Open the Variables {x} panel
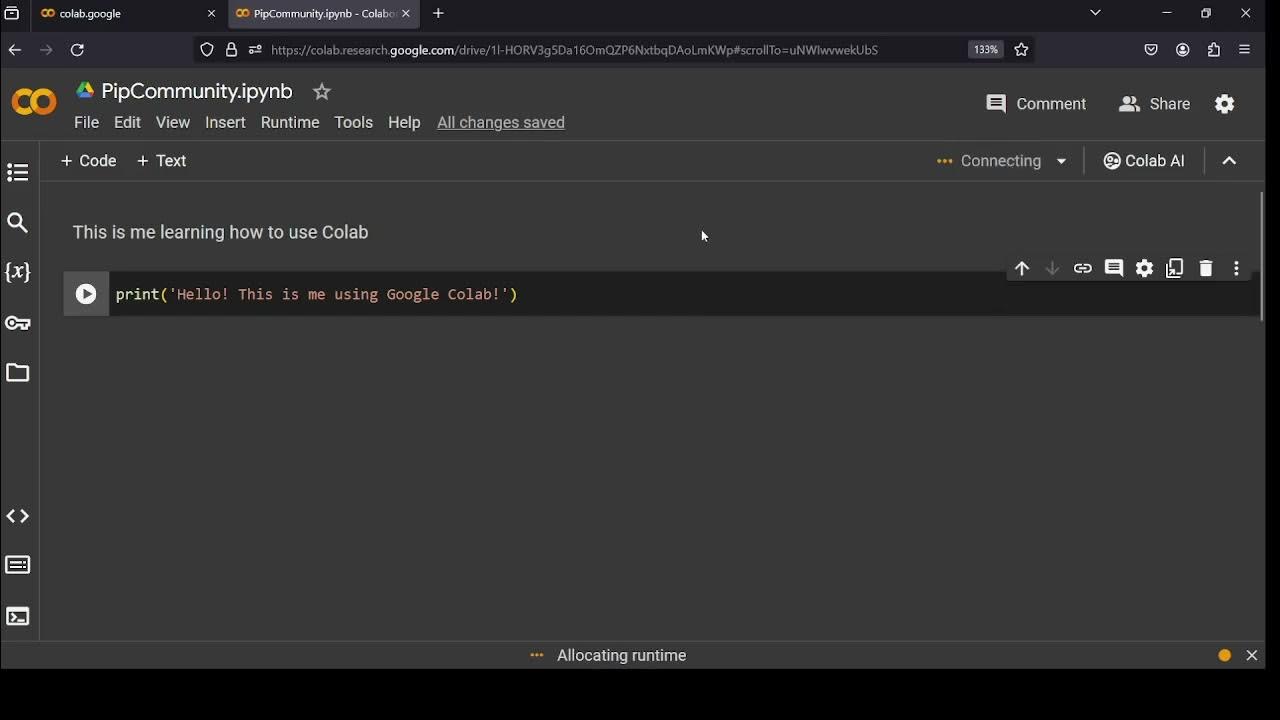The image size is (1280, 720). [x=18, y=272]
